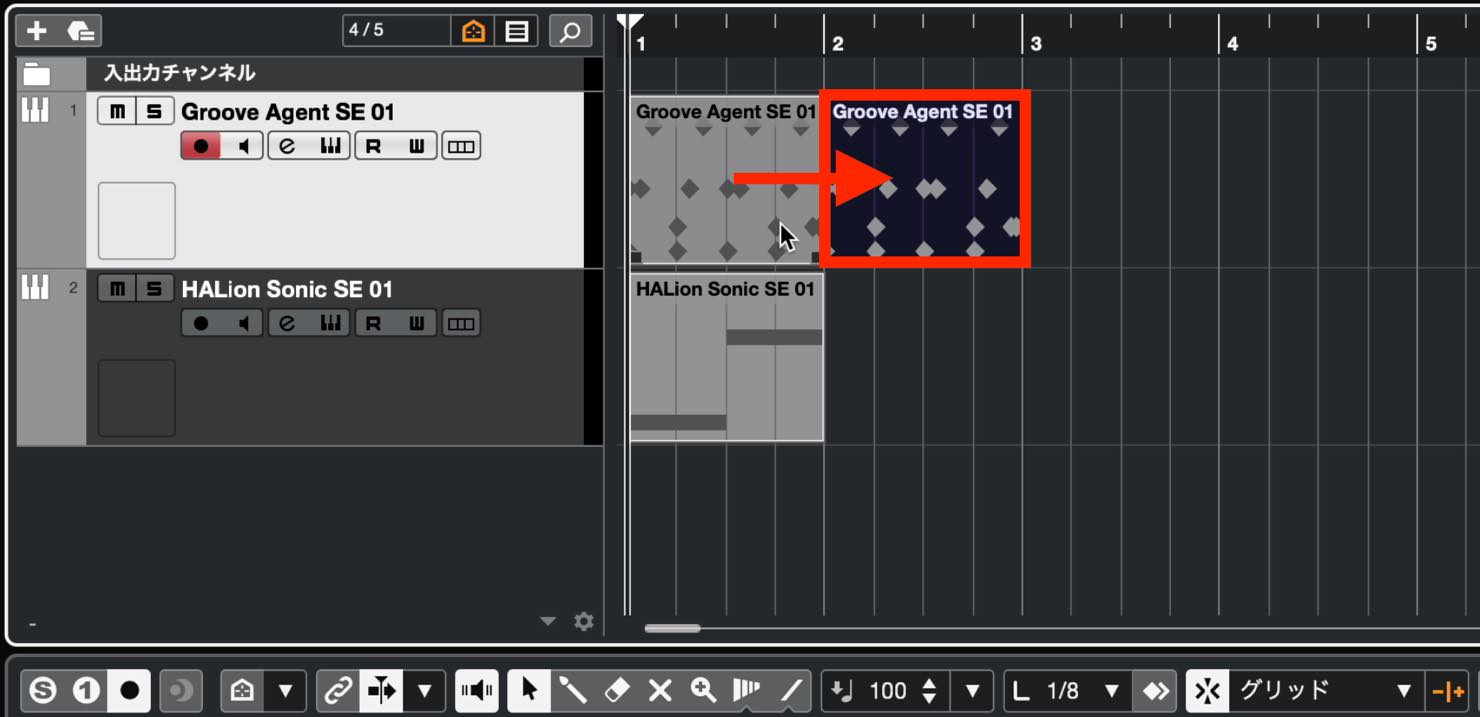Select the Groove Agent SE 01 track name

pos(288,112)
